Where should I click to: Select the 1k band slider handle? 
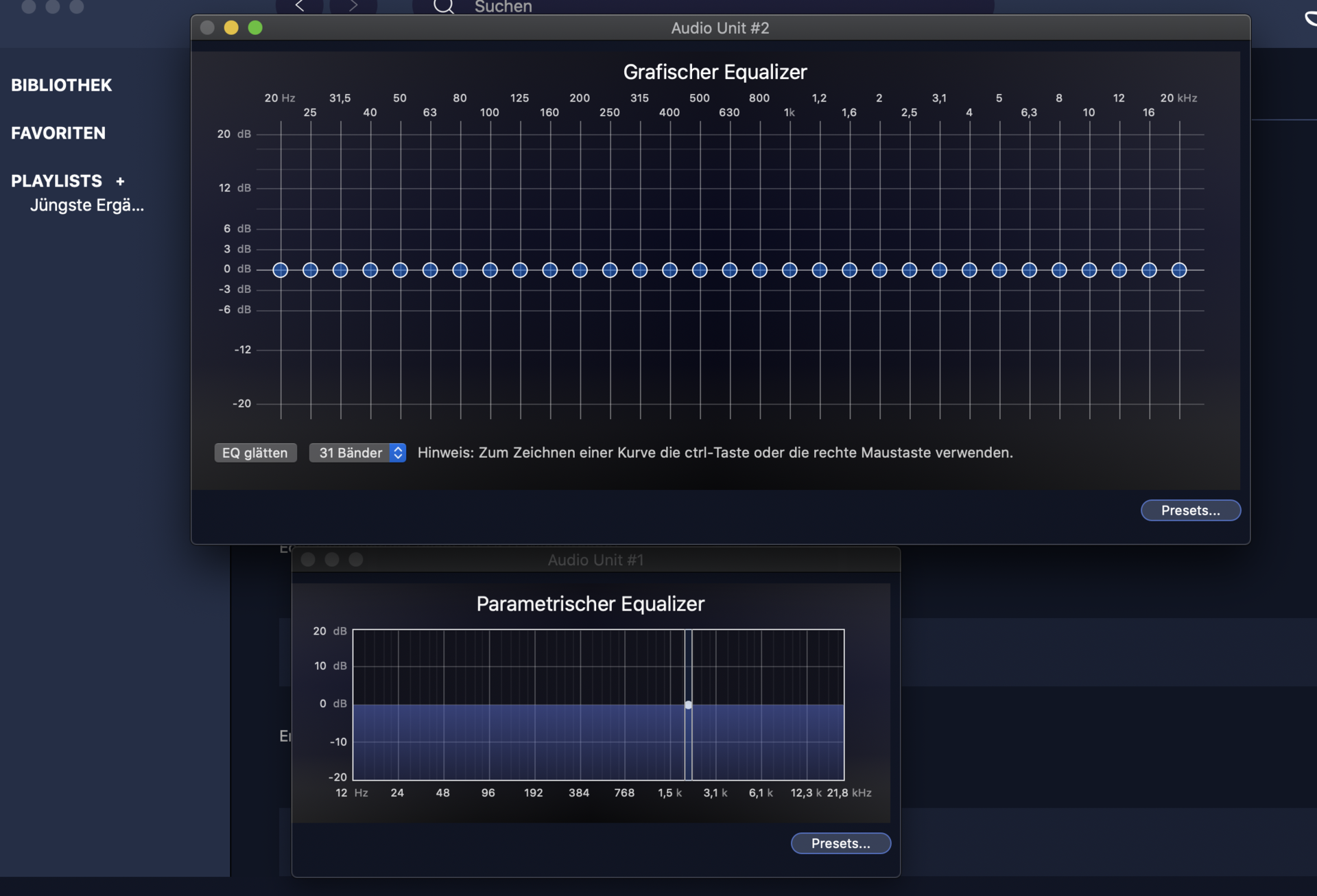[790, 270]
